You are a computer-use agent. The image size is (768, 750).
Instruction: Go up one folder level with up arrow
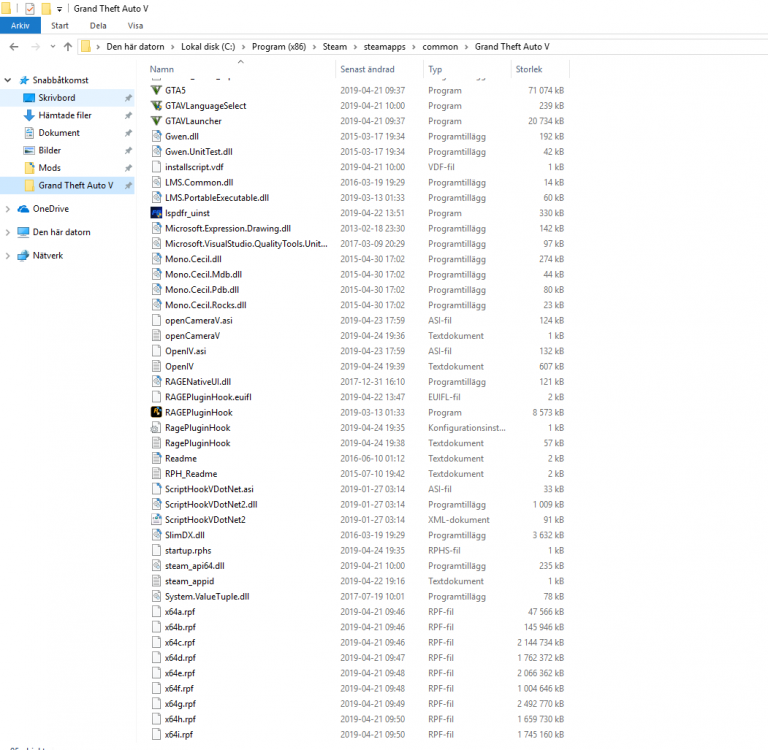tap(68, 47)
